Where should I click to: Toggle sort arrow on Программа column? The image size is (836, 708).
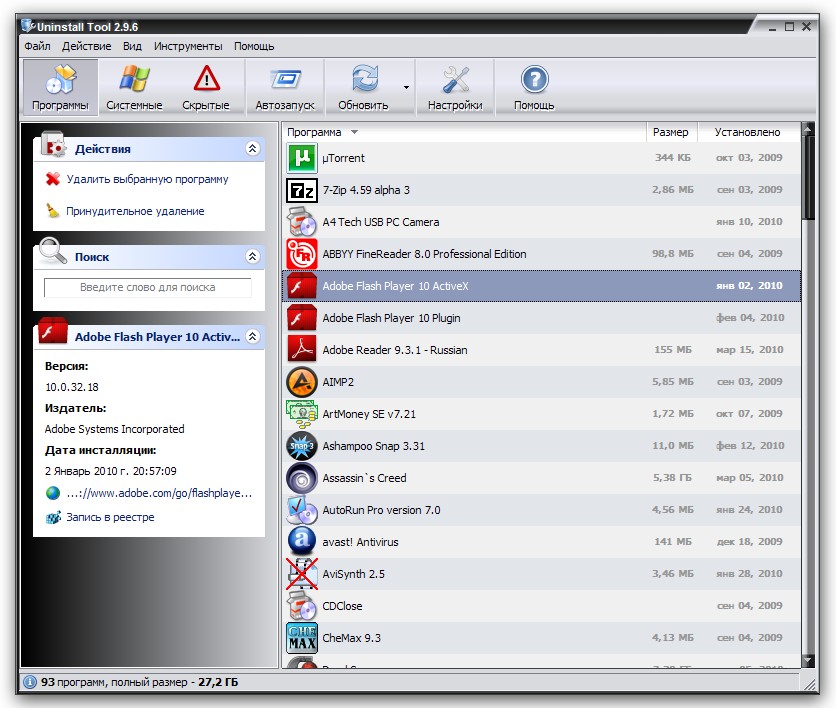point(354,132)
